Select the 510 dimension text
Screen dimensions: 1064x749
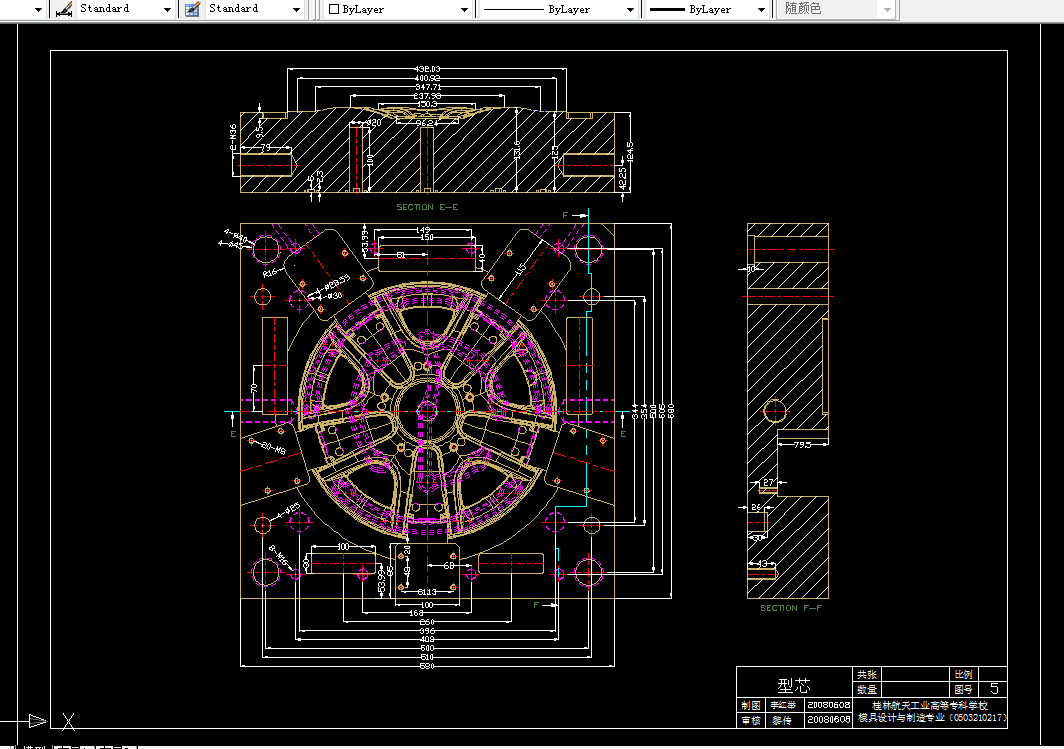pos(427,657)
